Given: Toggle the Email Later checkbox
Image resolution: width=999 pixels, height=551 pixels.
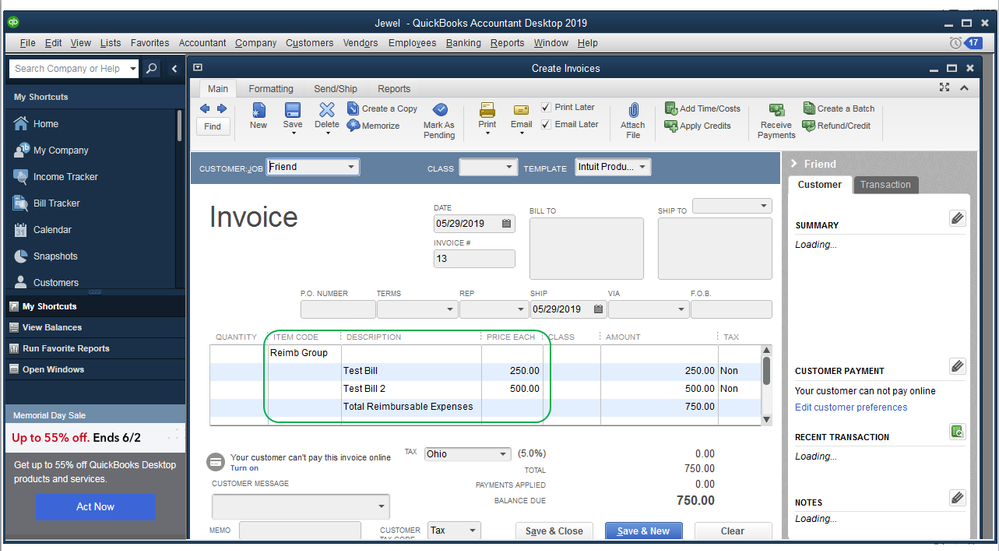Looking at the screenshot, I should (x=546, y=124).
